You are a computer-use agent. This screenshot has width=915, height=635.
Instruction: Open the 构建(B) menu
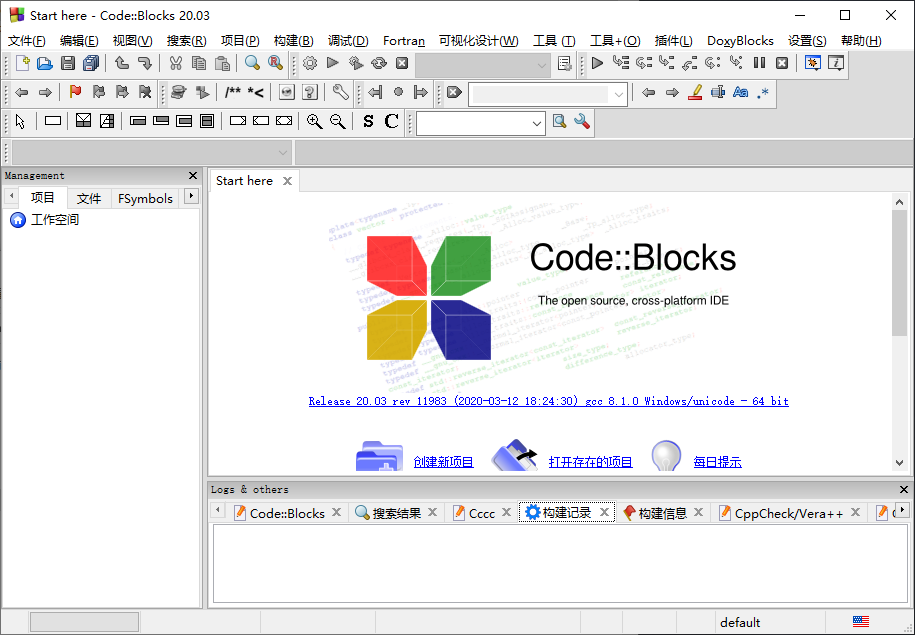(294, 41)
